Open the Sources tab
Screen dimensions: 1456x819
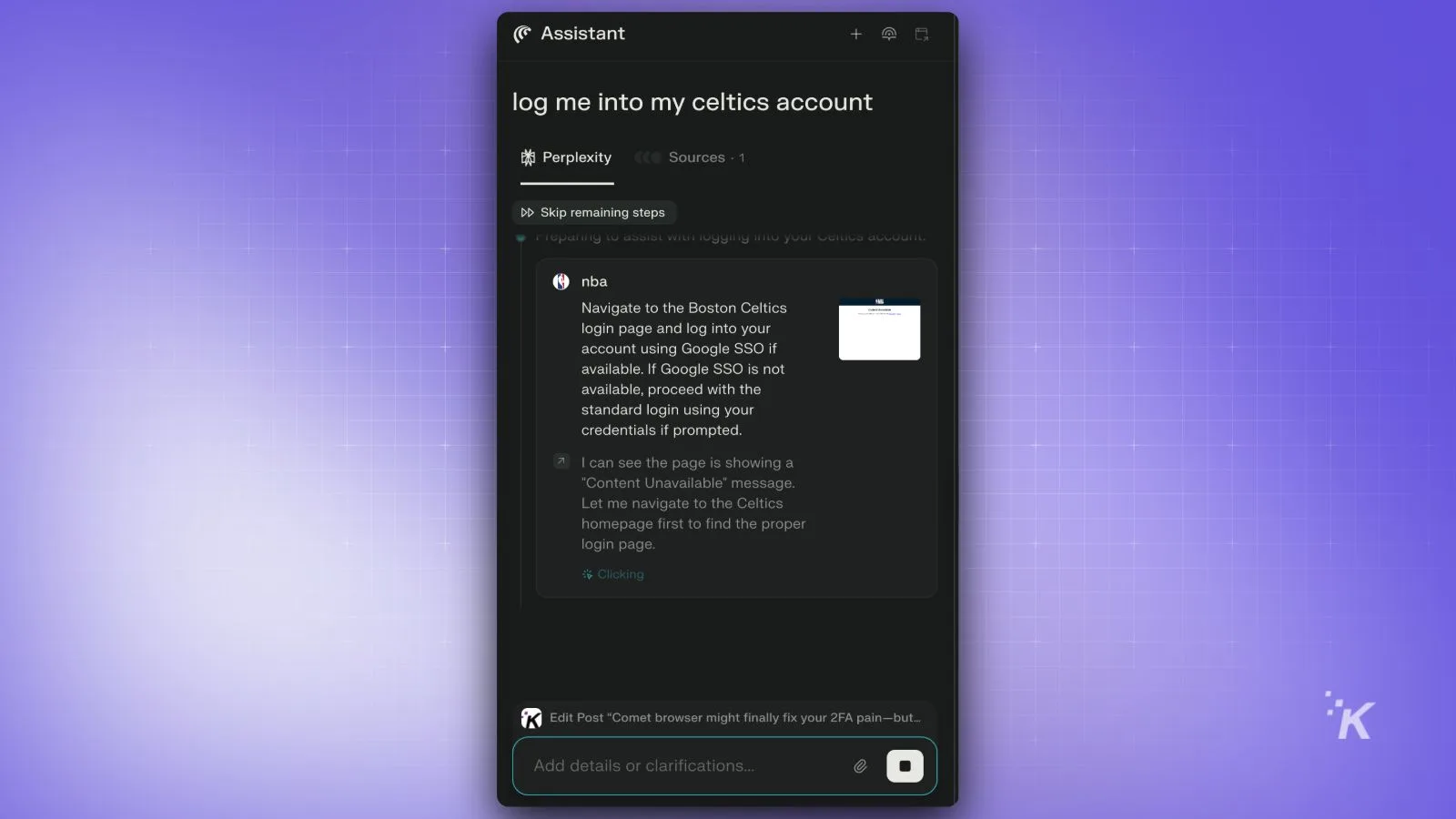click(696, 157)
